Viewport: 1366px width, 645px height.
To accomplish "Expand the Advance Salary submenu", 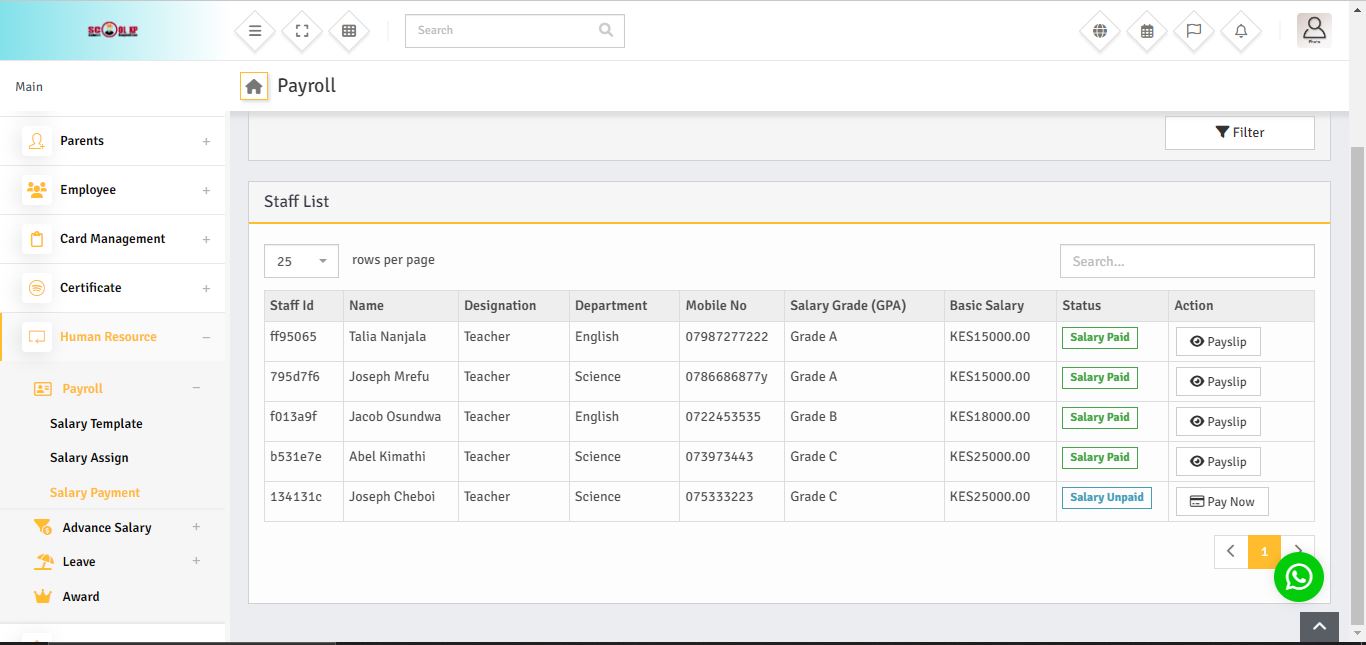I will (196, 527).
